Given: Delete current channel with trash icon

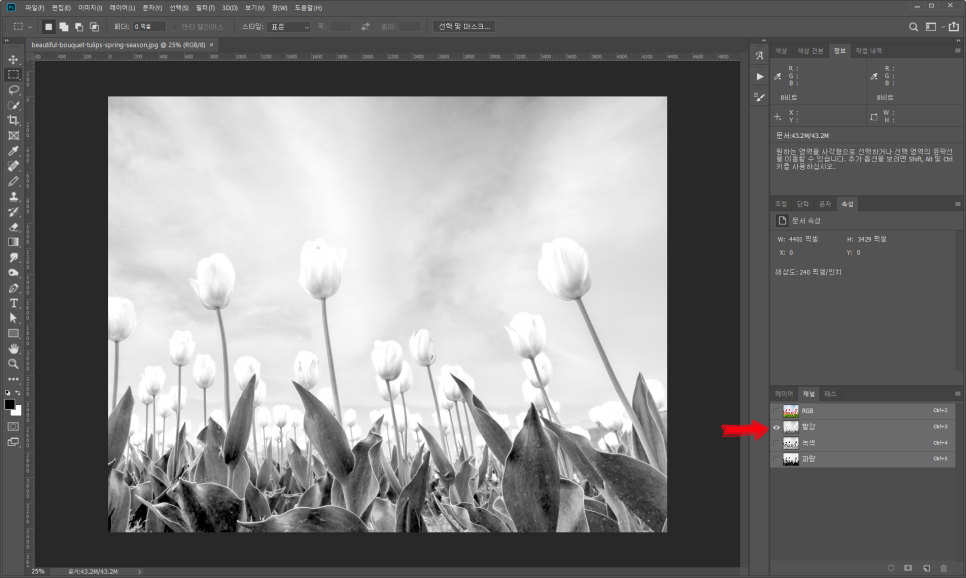Looking at the screenshot, I should tap(943, 567).
